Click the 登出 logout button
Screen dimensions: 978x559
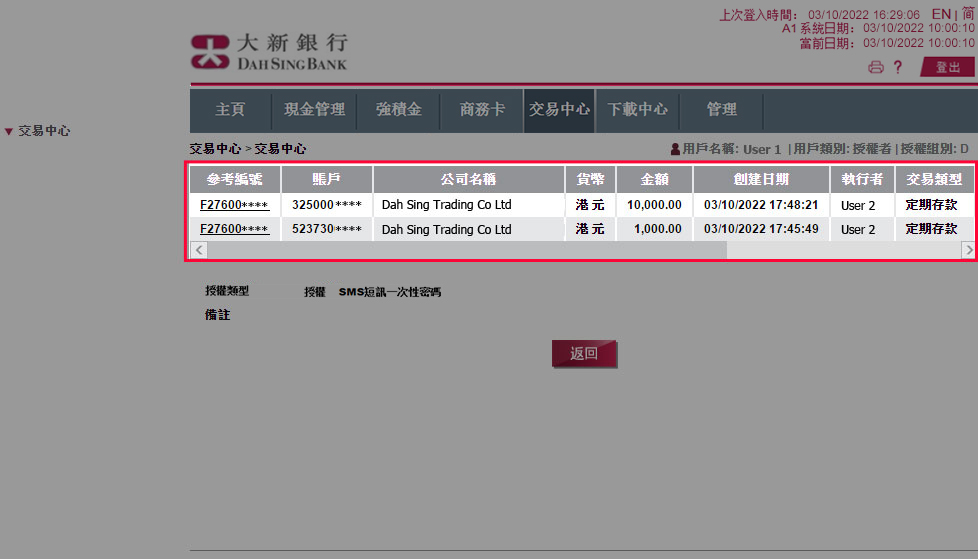[x=947, y=67]
